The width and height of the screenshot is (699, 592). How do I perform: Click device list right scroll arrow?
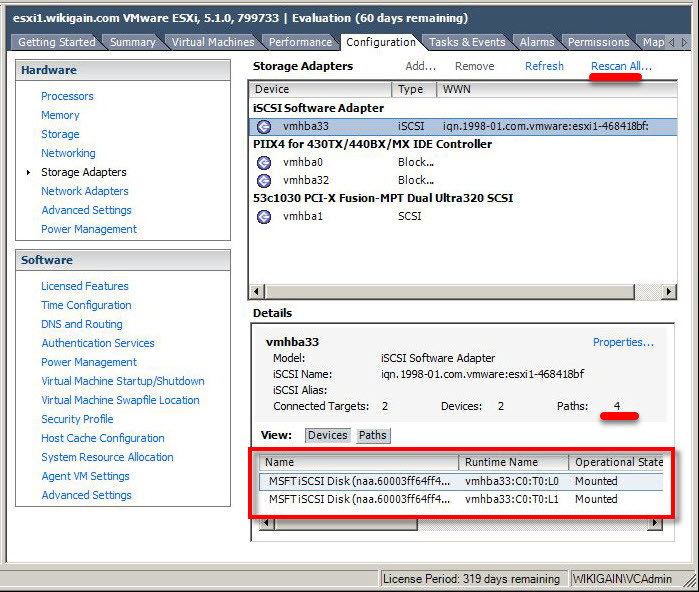pos(654,522)
